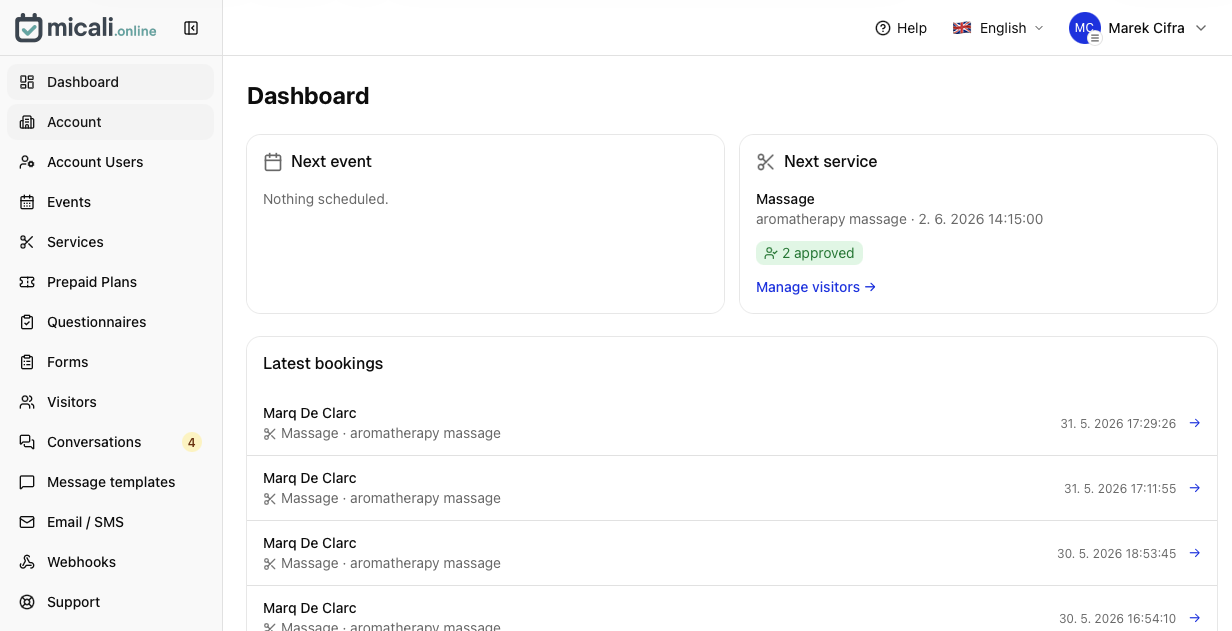The image size is (1232, 631).
Task: Open booking dated 30. 5. 2026 18:53:45 arrow
Action: pyautogui.click(x=1195, y=553)
